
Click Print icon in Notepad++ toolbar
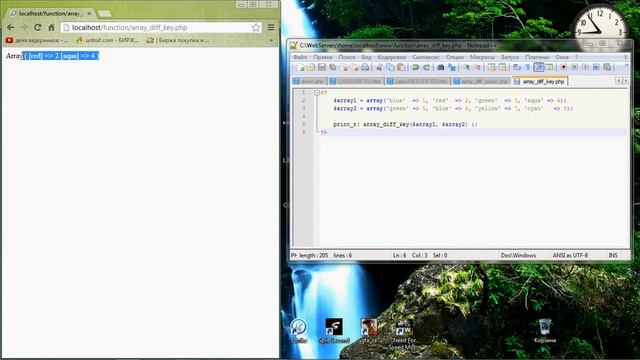click(x=365, y=67)
